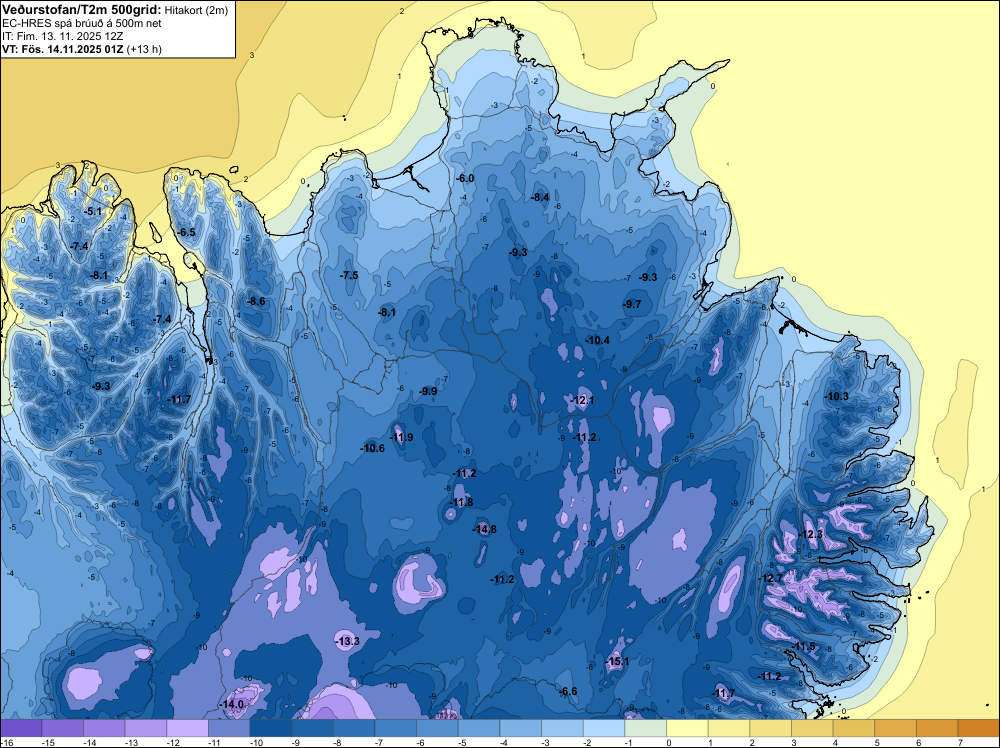Click the -6.0 temperature label
Viewport: 1000px width, 748px height.
pos(466,179)
